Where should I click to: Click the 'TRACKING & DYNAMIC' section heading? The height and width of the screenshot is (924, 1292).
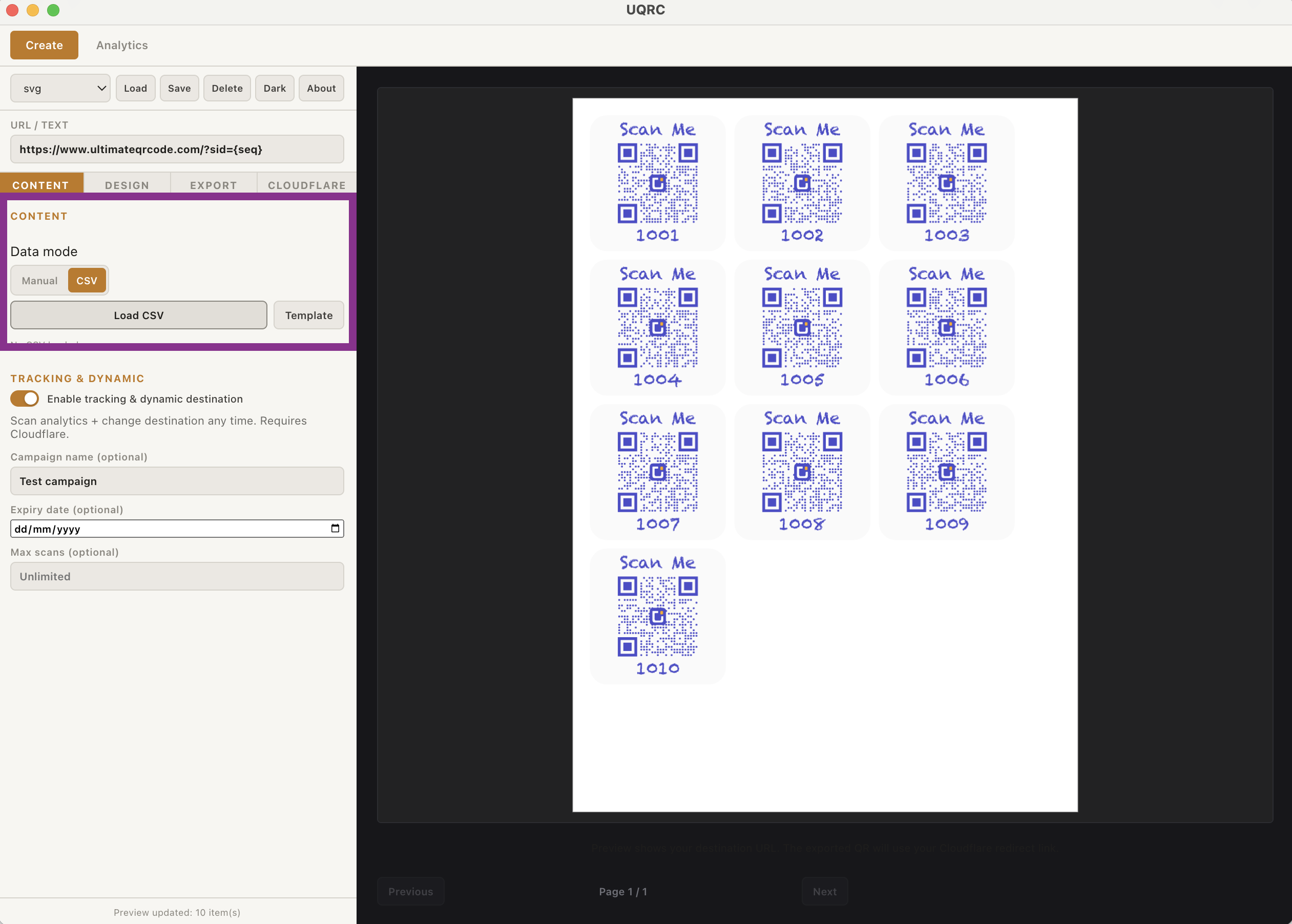[77, 379]
